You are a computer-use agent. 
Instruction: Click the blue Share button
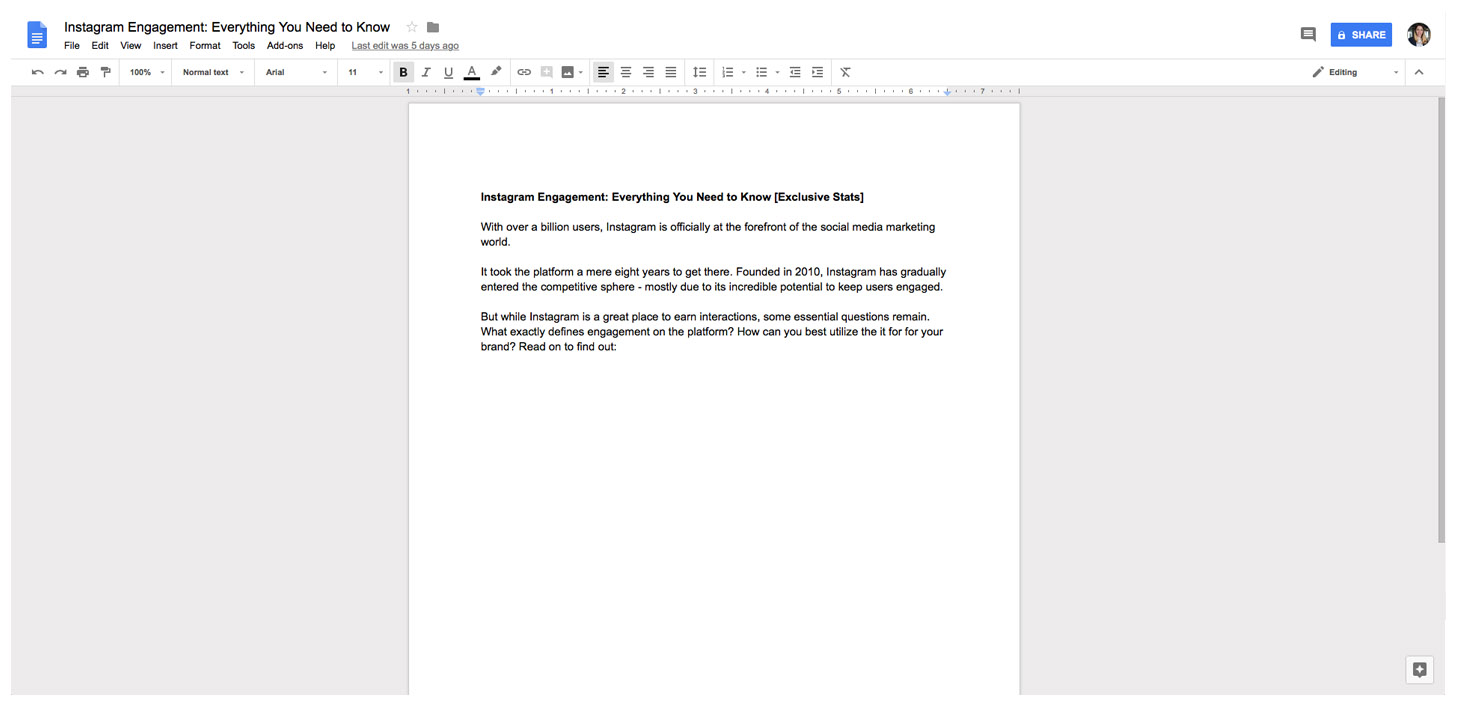pyautogui.click(x=1361, y=35)
